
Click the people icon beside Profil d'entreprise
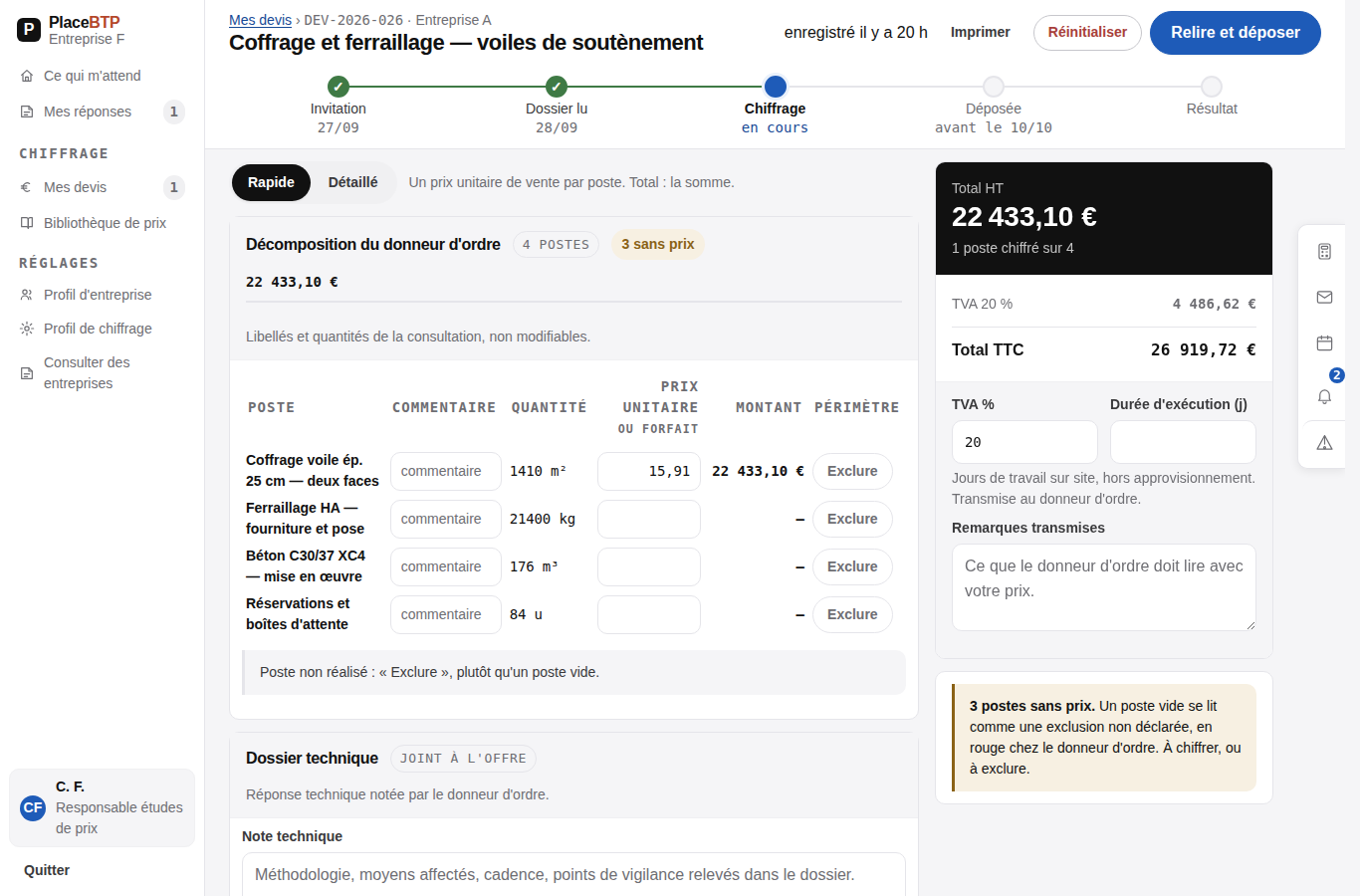(27, 295)
